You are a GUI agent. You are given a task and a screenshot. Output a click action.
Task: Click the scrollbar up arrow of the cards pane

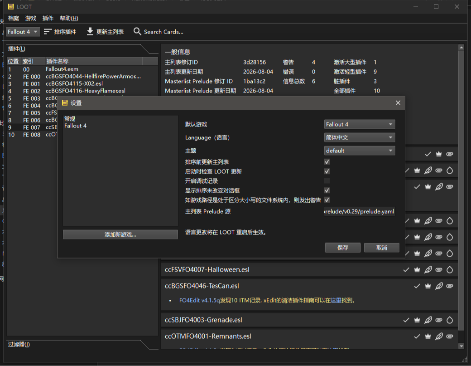pos(461,48)
